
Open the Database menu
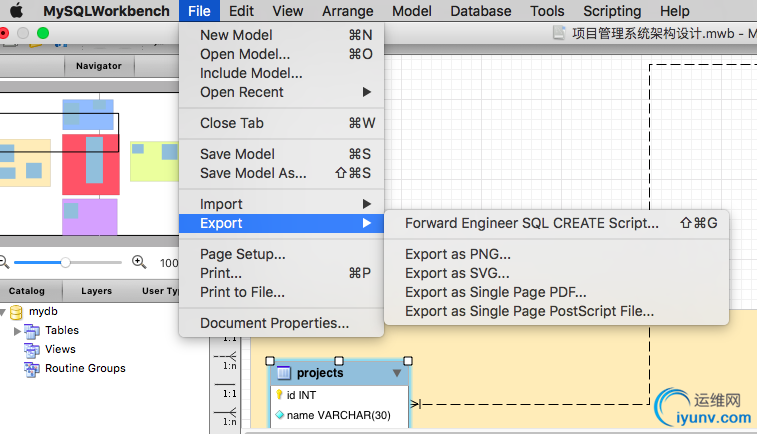point(481,11)
